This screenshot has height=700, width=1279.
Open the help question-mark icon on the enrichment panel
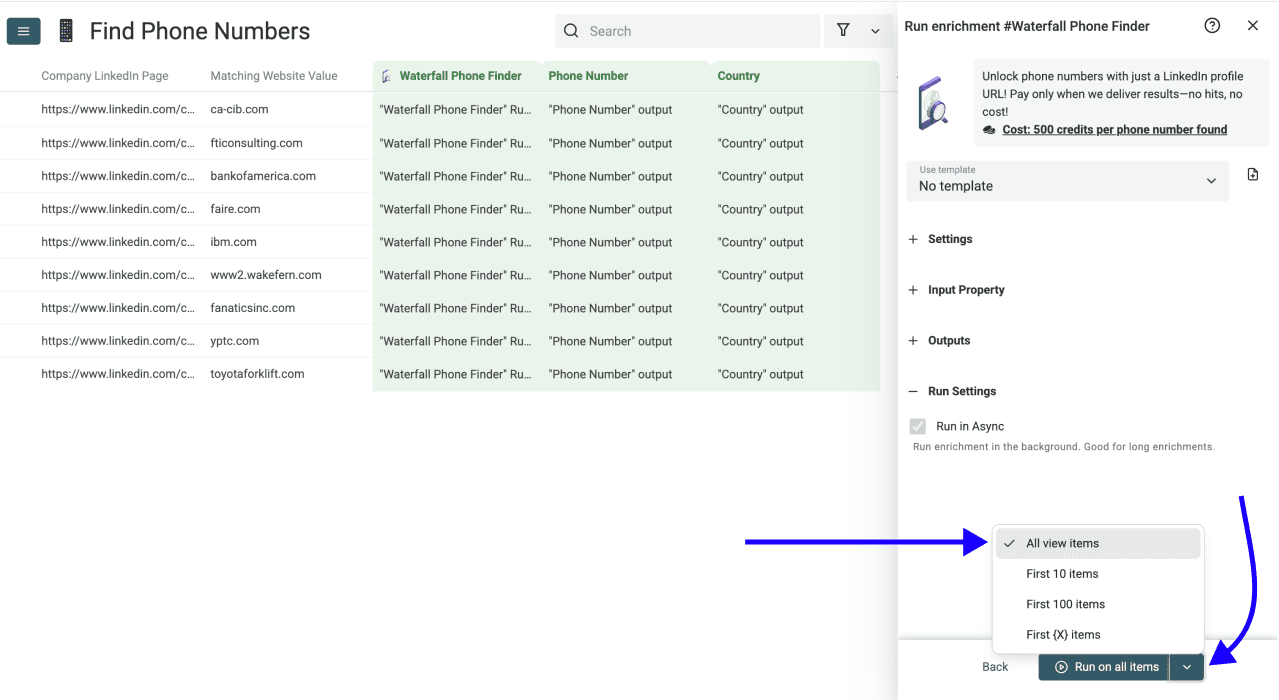(x=1212, y=25)
